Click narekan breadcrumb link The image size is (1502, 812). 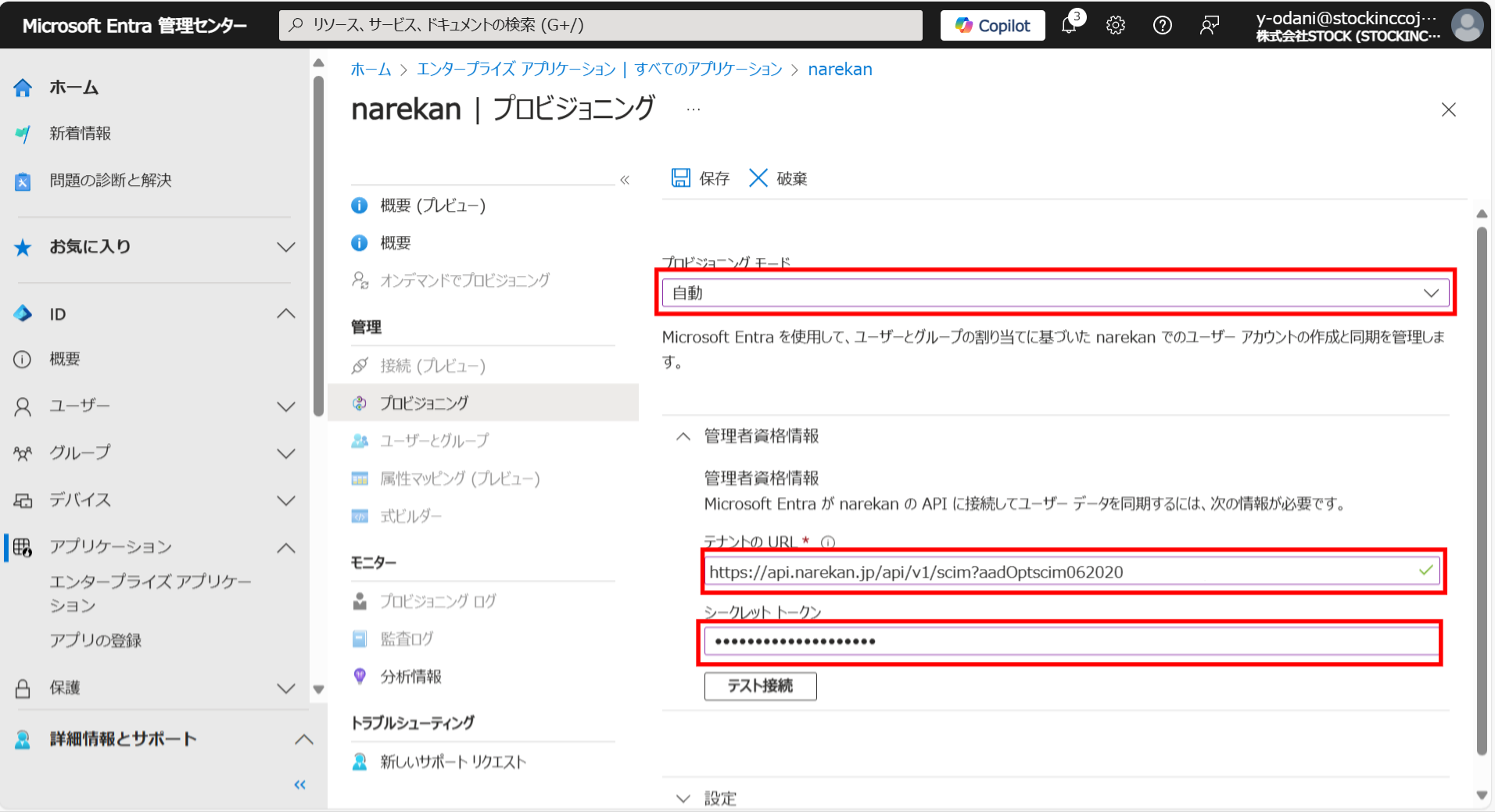[840, 70]
